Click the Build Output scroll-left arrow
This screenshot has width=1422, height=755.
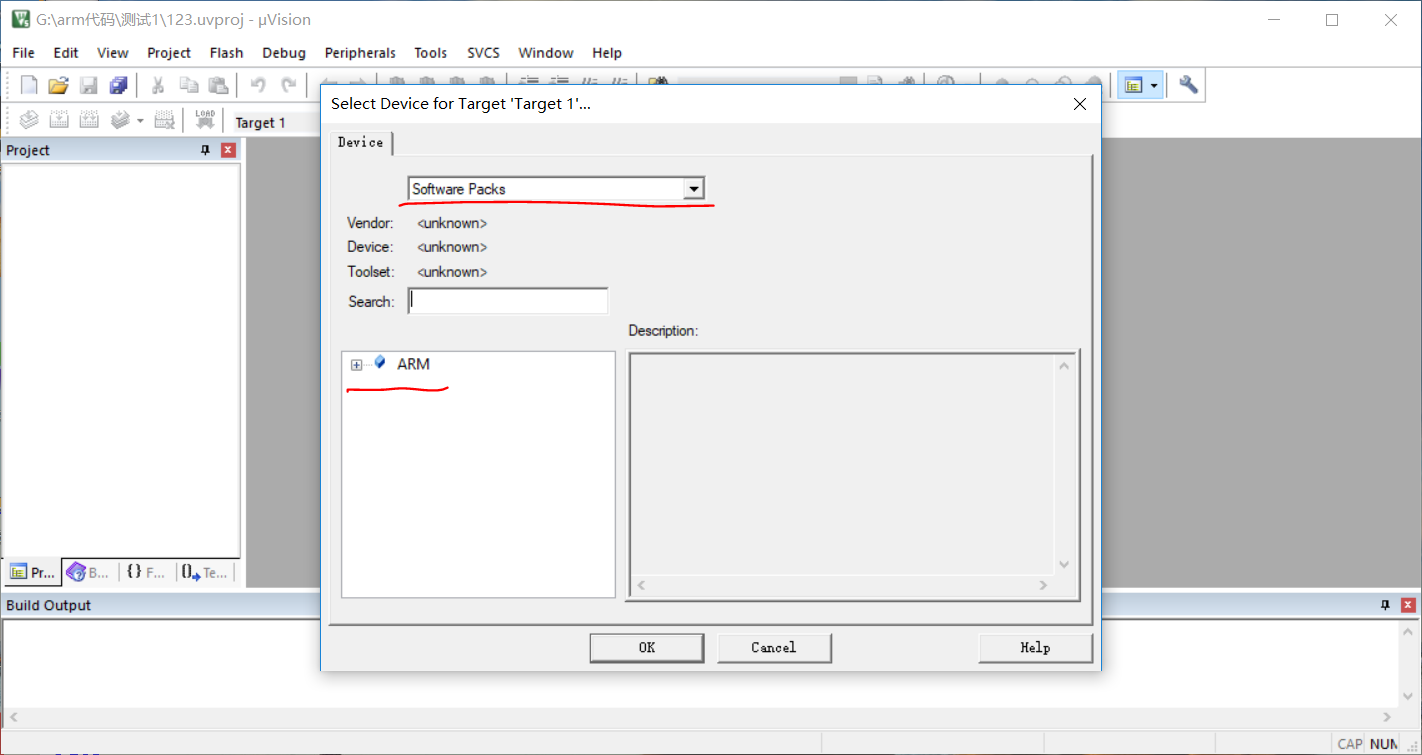point(13,717)
